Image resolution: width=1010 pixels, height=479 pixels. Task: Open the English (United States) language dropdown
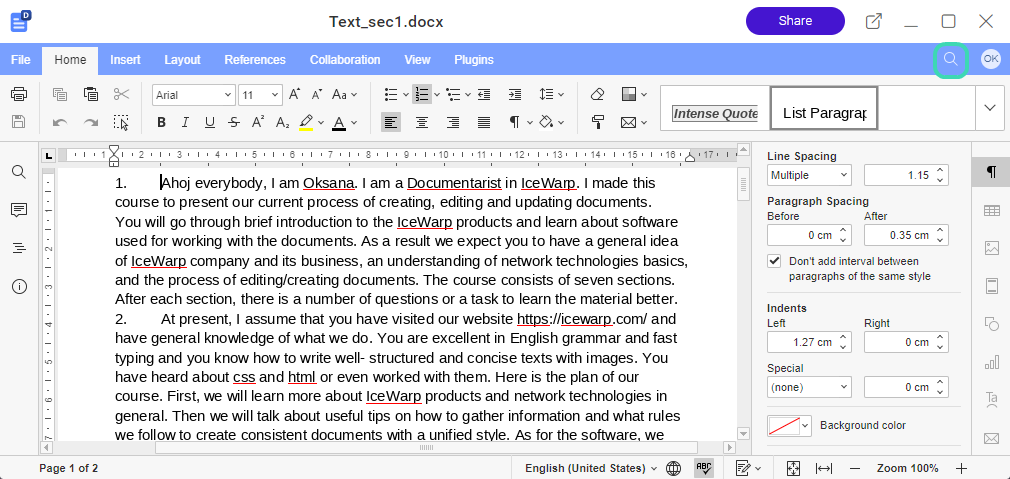click(x=591, y=468)
